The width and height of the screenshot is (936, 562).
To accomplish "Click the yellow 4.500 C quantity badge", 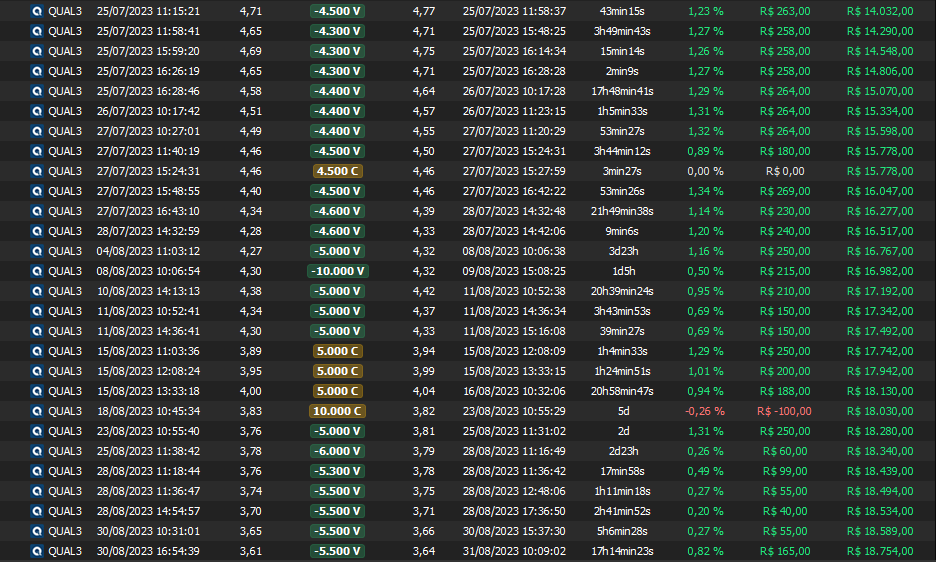I will coord(338,171).
